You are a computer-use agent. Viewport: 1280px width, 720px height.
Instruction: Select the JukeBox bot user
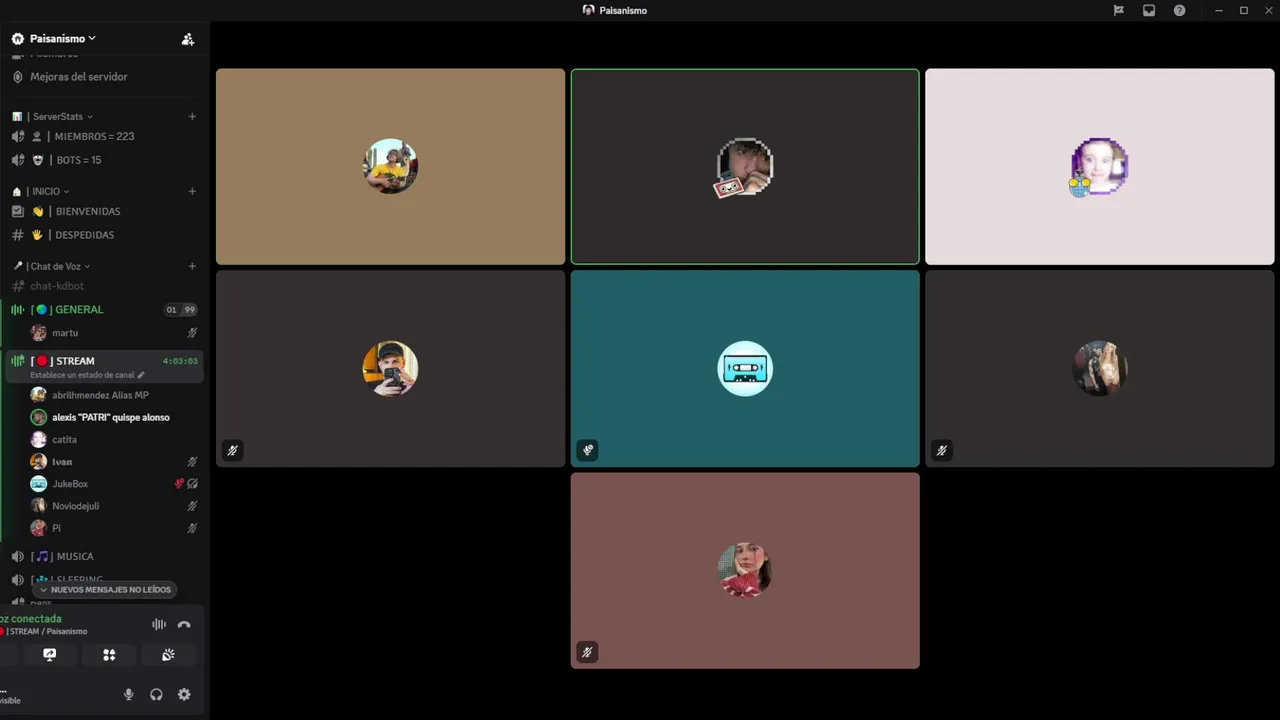pyautogui.click(x=70, y=484)
